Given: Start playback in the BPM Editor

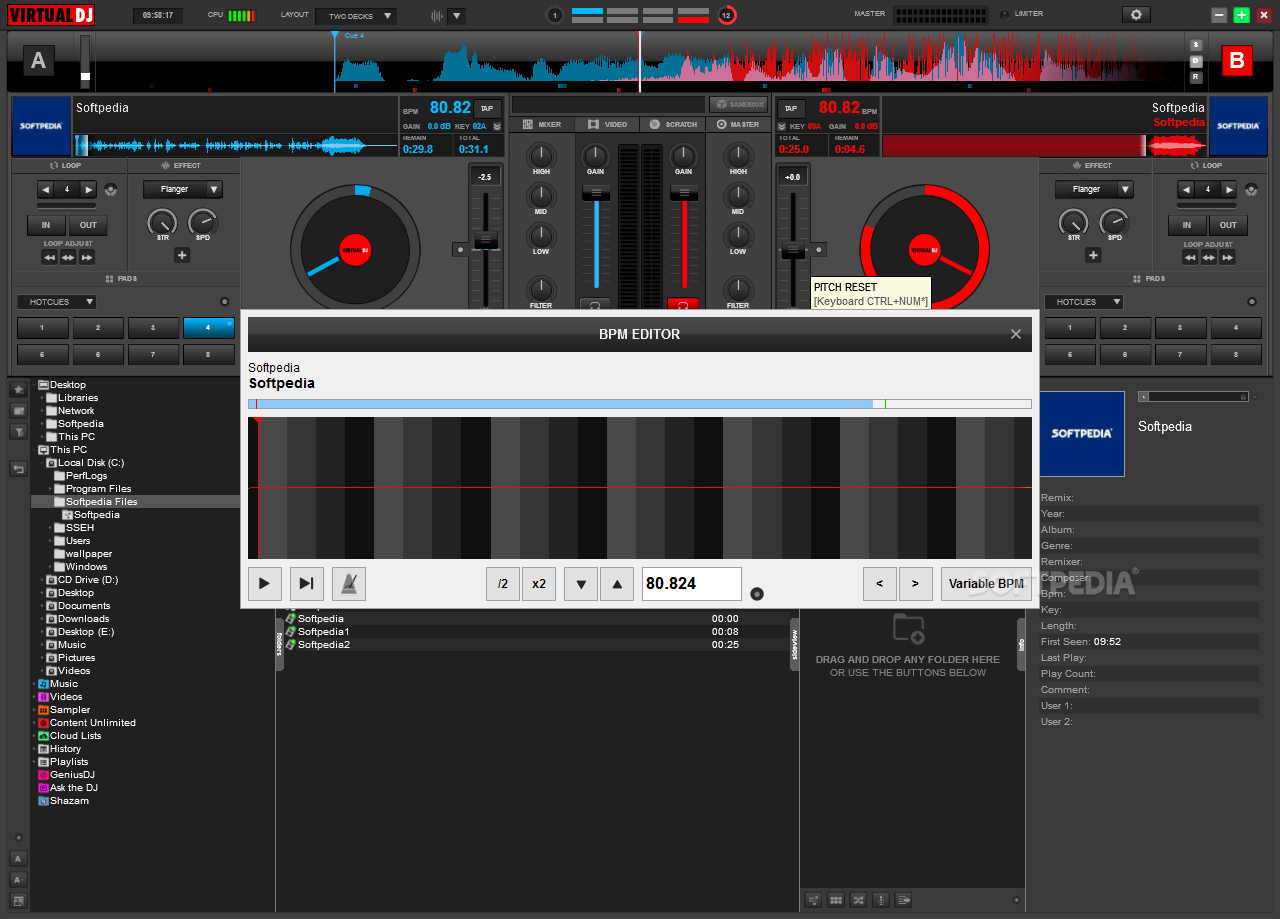Looking at the screenshot, I should tap(265, 584).
